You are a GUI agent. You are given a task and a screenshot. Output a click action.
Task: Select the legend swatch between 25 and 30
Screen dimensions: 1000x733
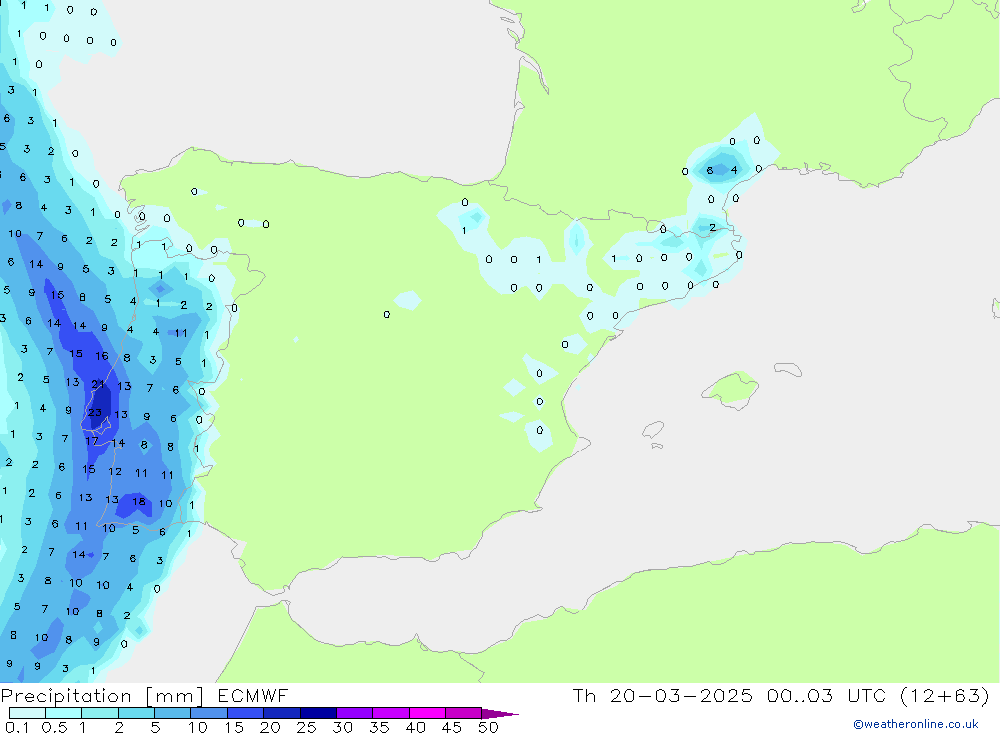pos(318,713)
